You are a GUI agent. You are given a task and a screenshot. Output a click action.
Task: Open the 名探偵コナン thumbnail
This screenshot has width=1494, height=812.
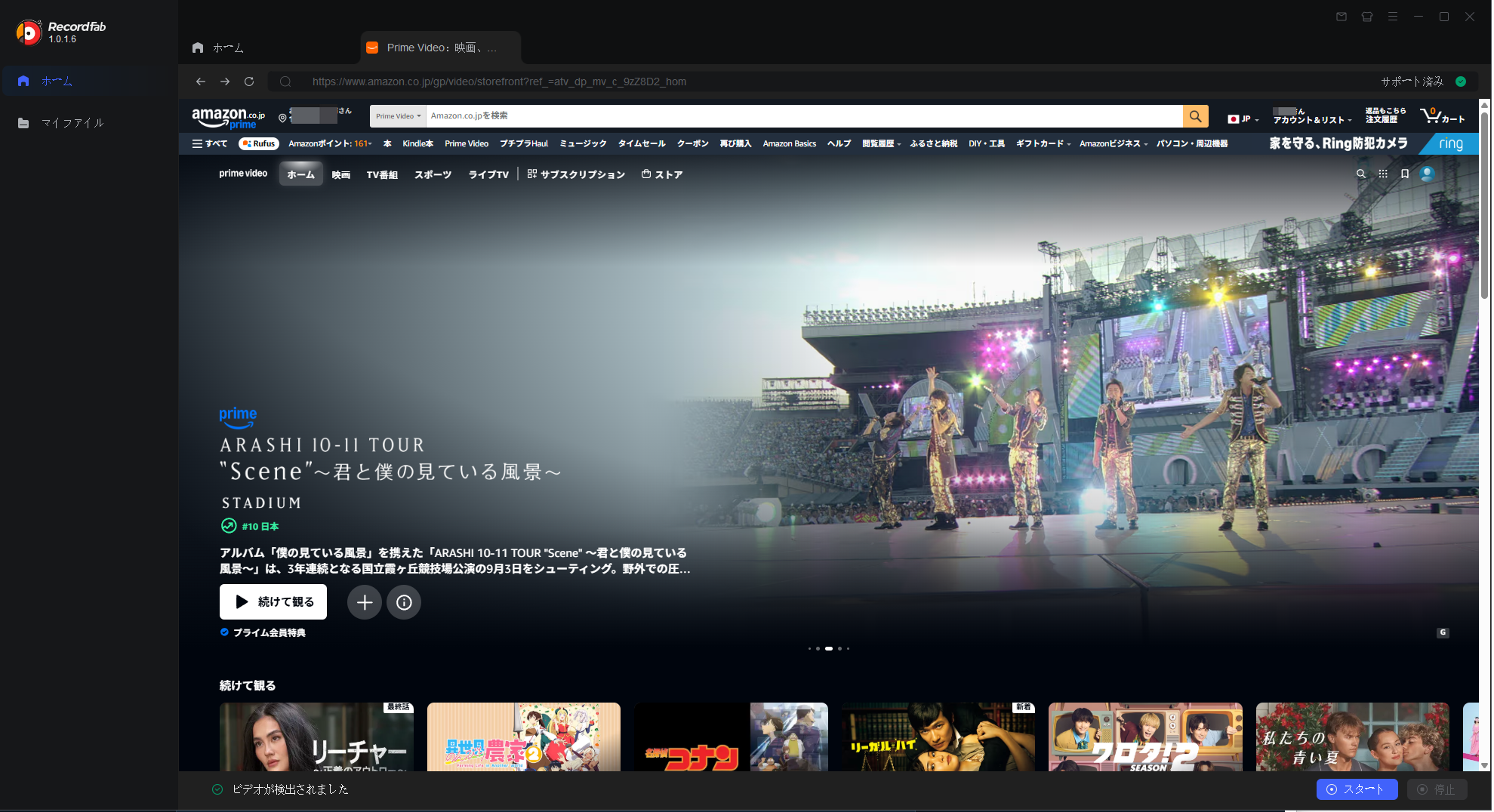point(732,737)
